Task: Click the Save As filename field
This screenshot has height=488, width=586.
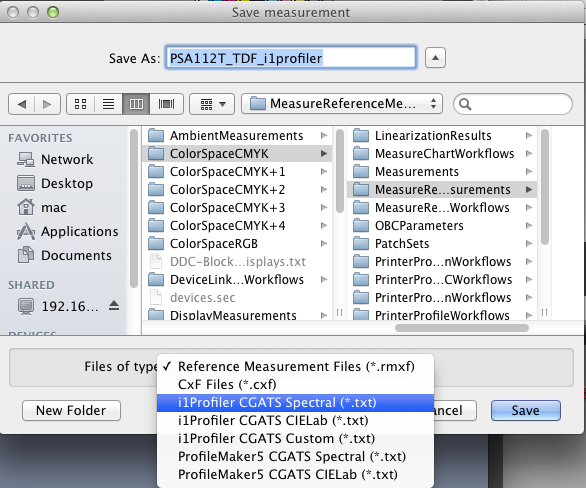Action: [291, 58]
